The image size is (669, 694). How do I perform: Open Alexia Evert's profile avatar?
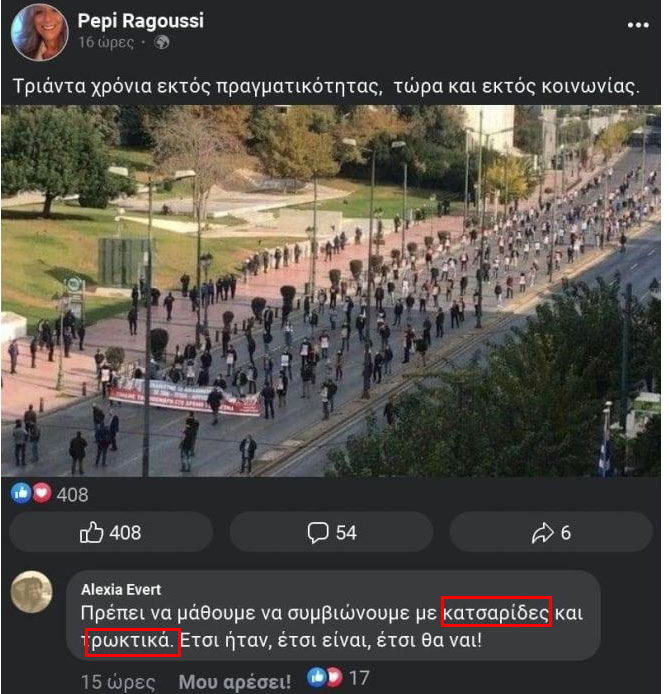tap(31, 592)
